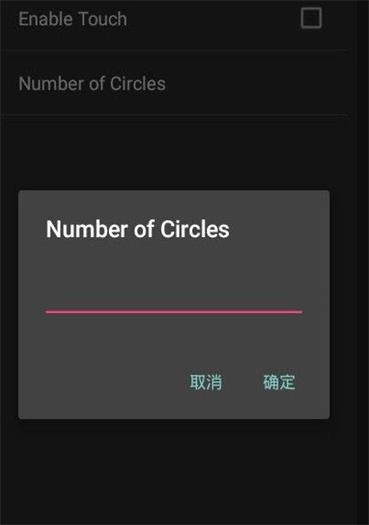The width and height of the screenshot is (369, 525).
Task: Place cursor in circle count entry field
Action: (x=174, y=298)
